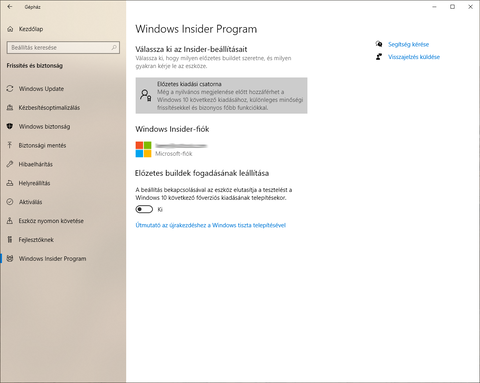Click the blurred Microsoft-fiók account entry
Screen dimensions: 480x383
[171, 149]
